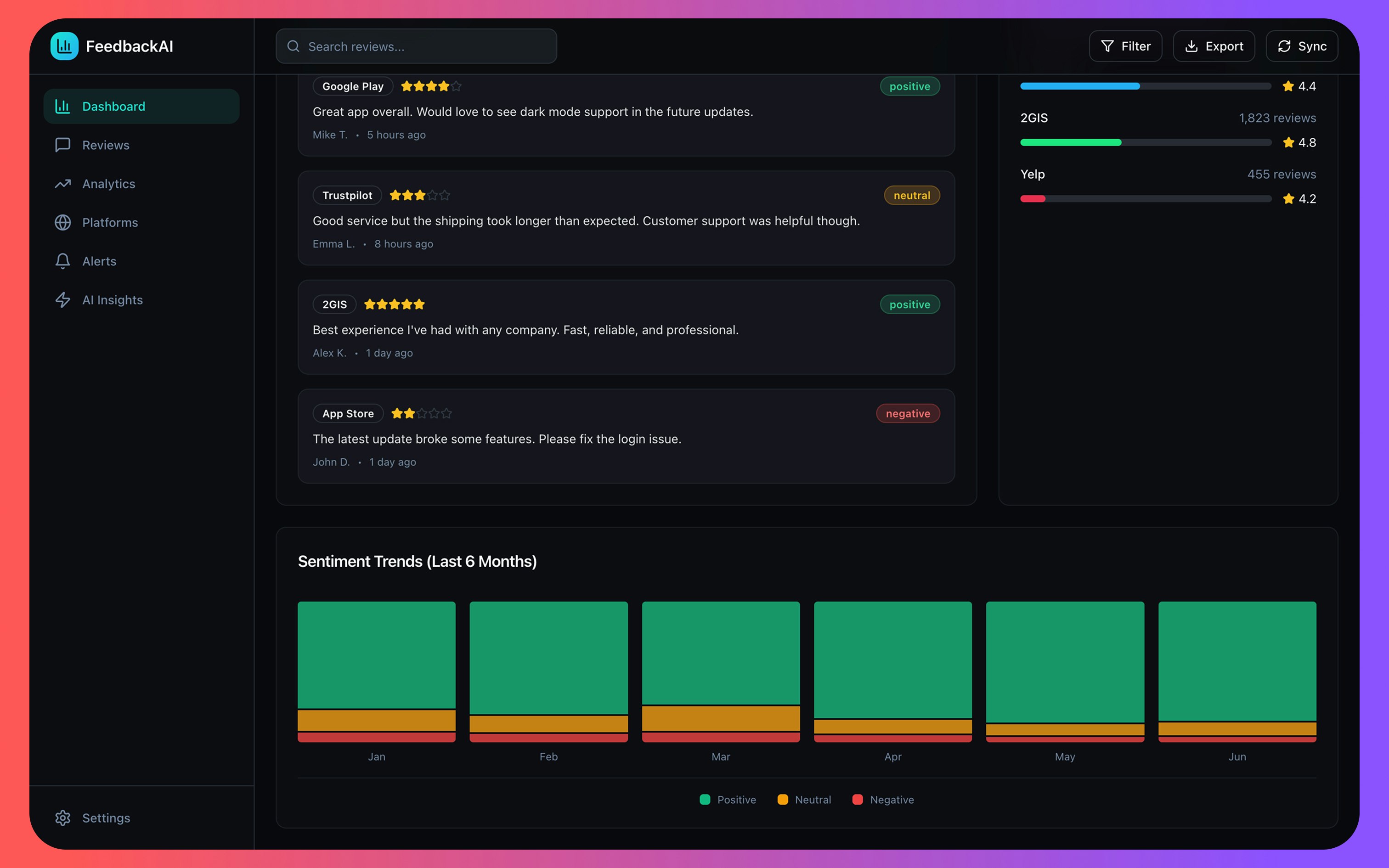The height and width of the screenshot is (868, 1389).
Task: Select the Dashboard bar-chart icon
Action: point(63,106)
